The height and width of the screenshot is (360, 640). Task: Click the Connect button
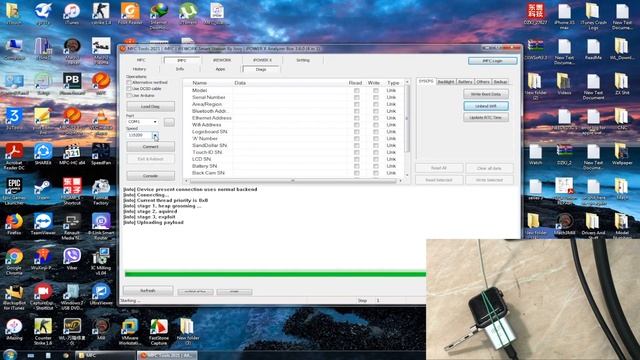point(150,147)
